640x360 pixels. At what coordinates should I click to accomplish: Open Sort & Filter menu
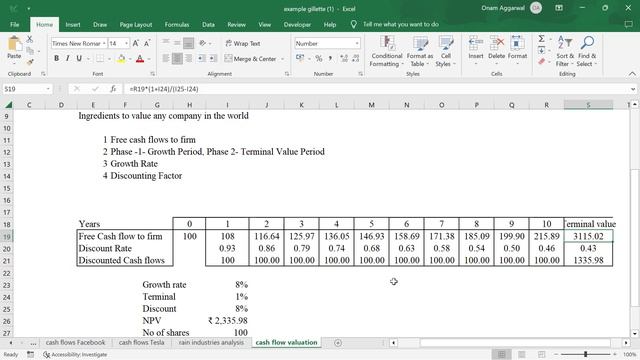[565, 51]
